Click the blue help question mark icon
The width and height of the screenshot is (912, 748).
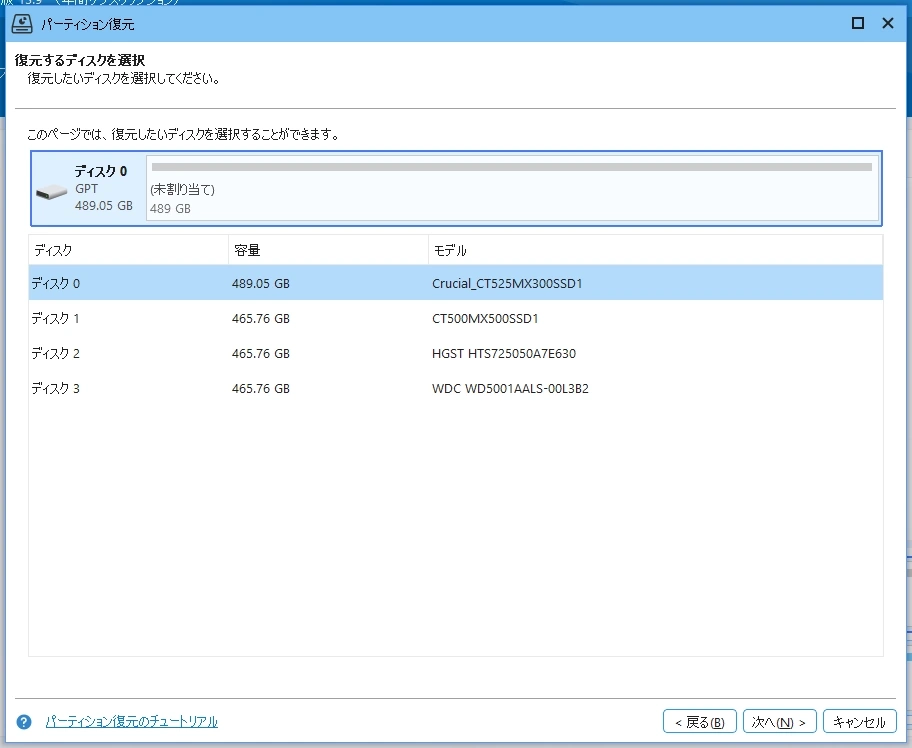(24, 722)
